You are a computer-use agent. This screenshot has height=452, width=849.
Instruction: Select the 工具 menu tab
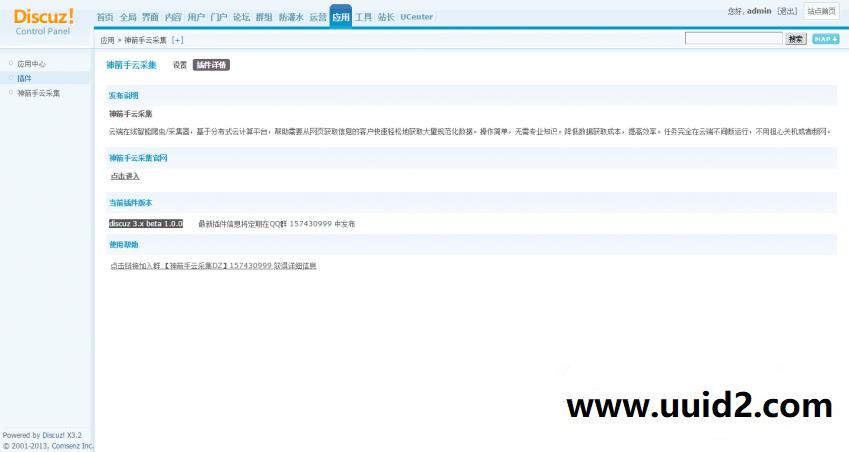(x=363, y=17)
